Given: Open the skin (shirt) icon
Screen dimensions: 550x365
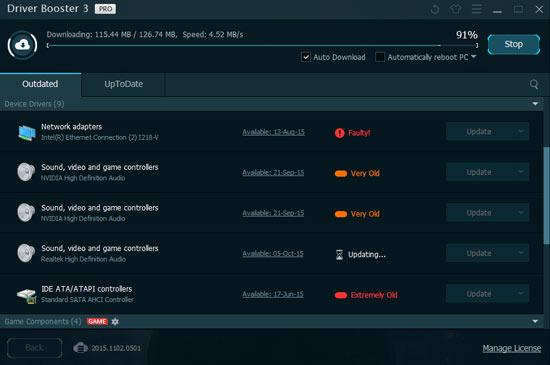Looking at the screenshot, I should click(x=455, y=9).
